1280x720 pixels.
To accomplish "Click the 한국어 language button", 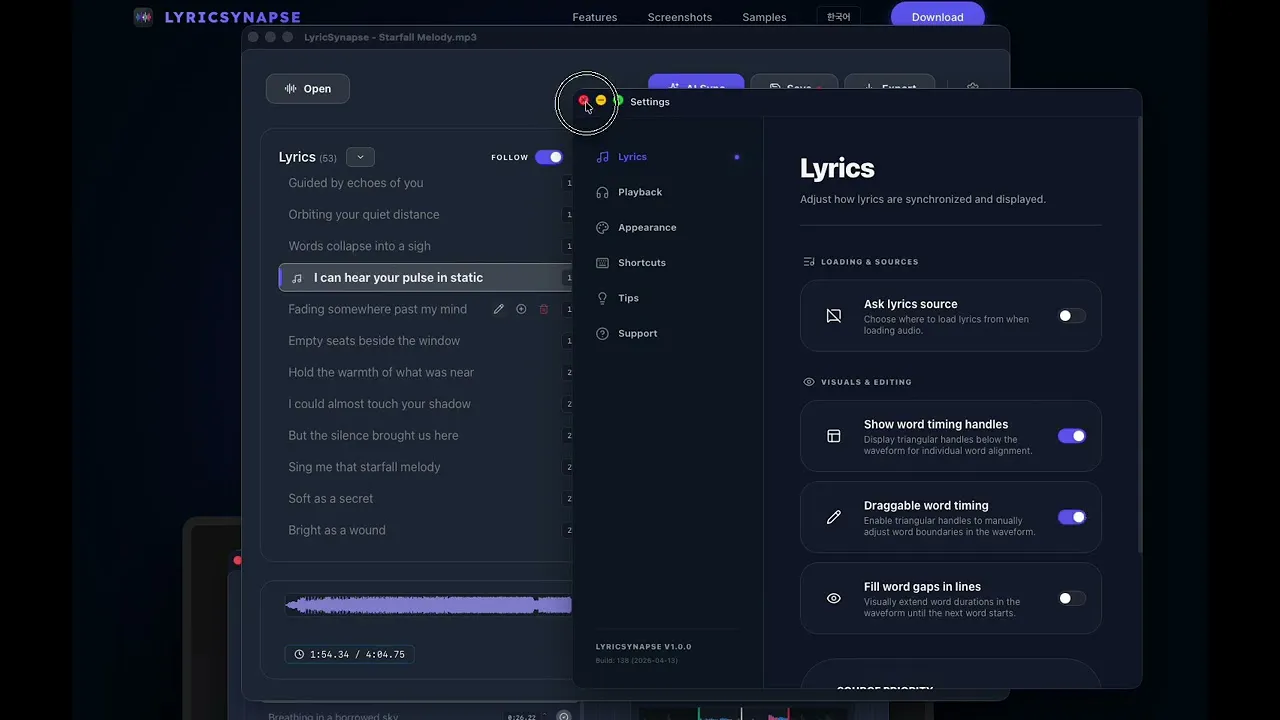I will 838,17.
